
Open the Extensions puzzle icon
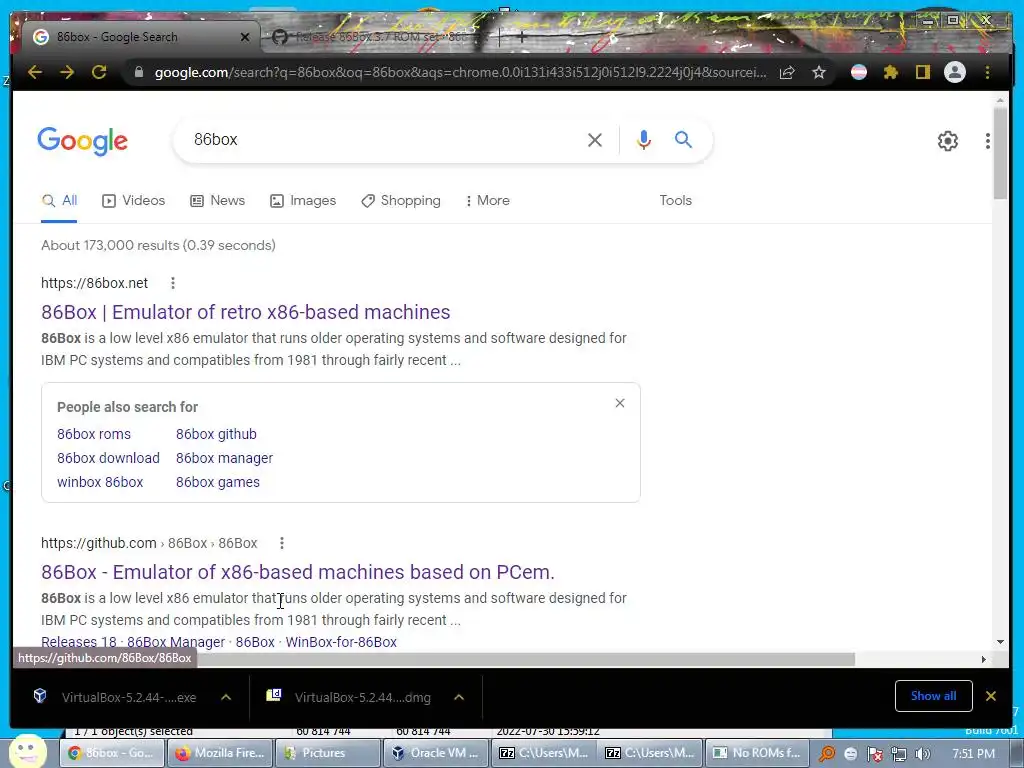891,72
